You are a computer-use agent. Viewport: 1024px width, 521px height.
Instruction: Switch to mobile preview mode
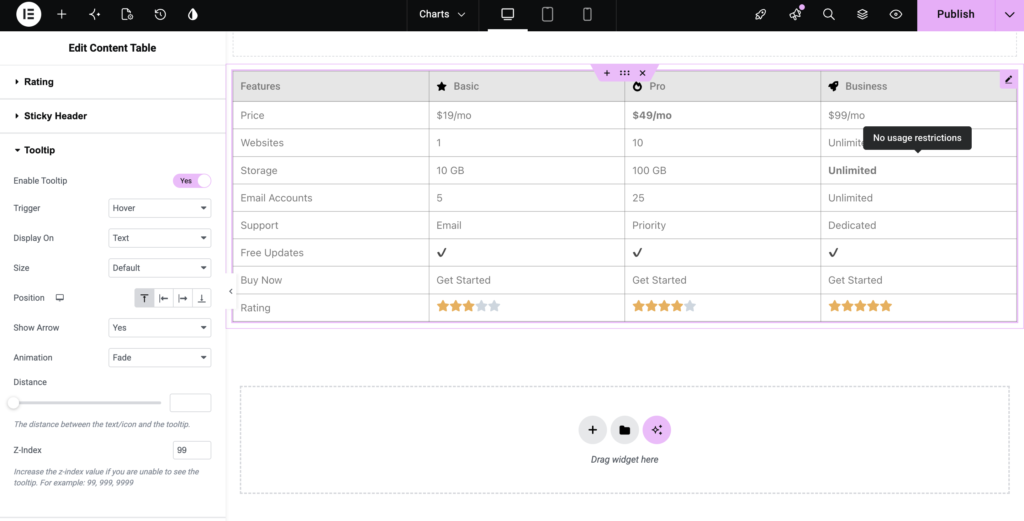tap(587, 14)
